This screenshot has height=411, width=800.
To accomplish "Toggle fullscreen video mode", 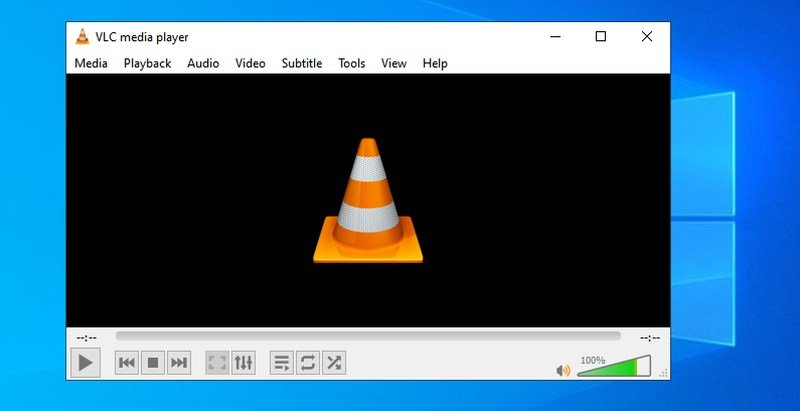I will click(217, 363).
